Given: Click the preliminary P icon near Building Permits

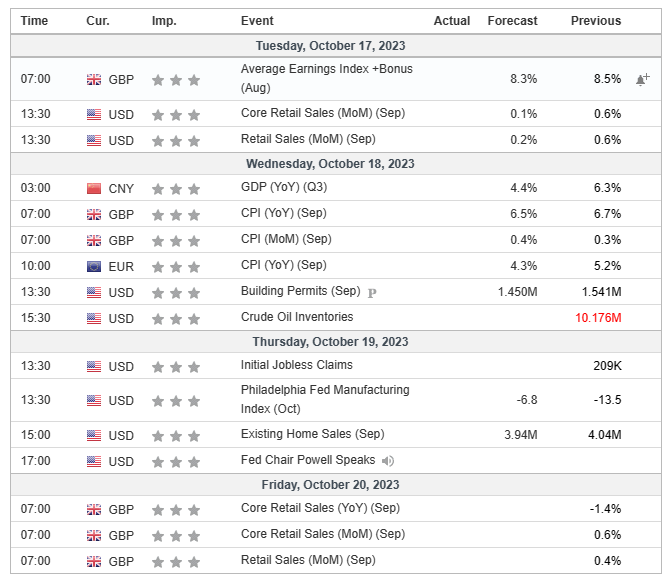Looking at the screenshot, I should click(372, 293).
